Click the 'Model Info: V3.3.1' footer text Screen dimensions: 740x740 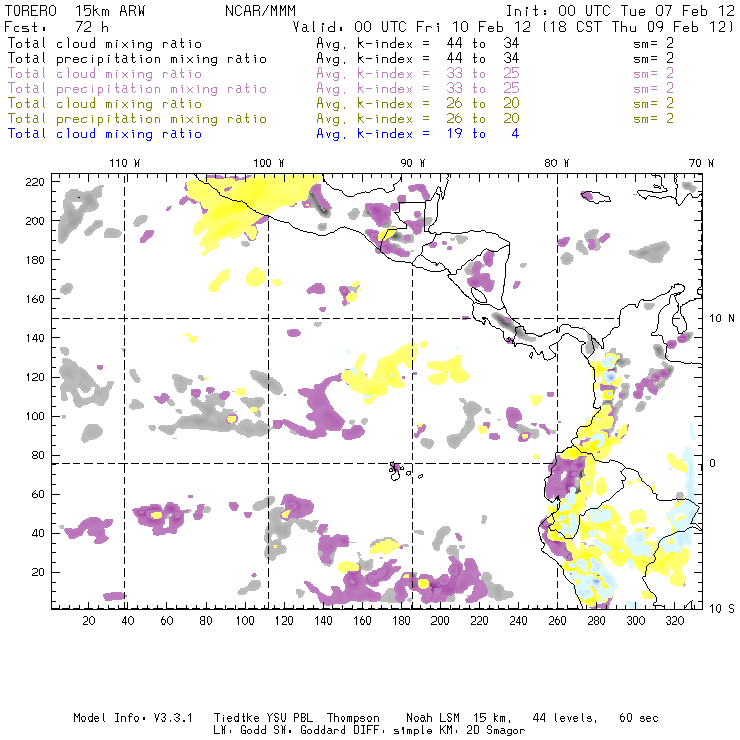[x=133, y=718]
